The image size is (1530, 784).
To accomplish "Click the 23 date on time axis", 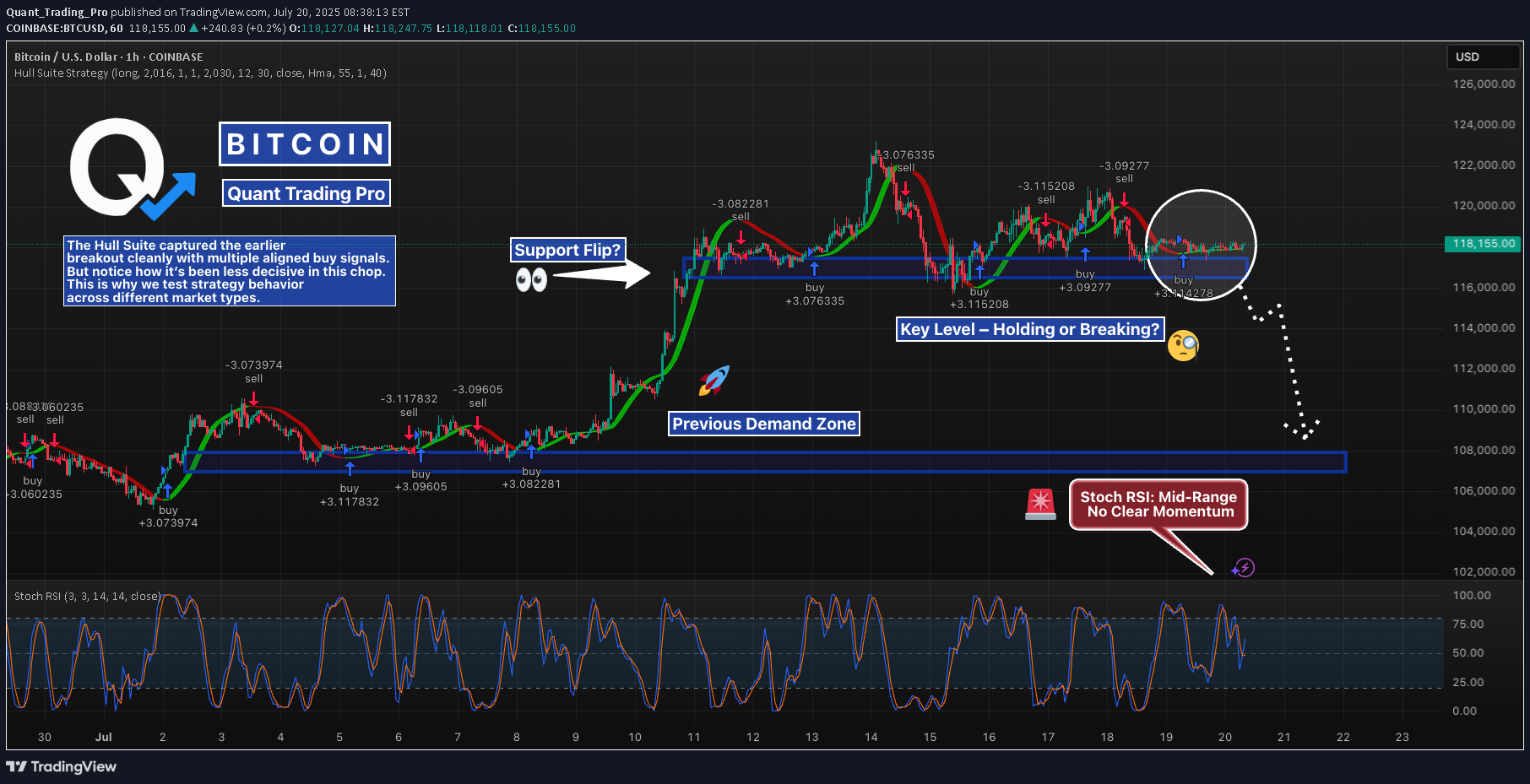I will [x=1402, y=737].
